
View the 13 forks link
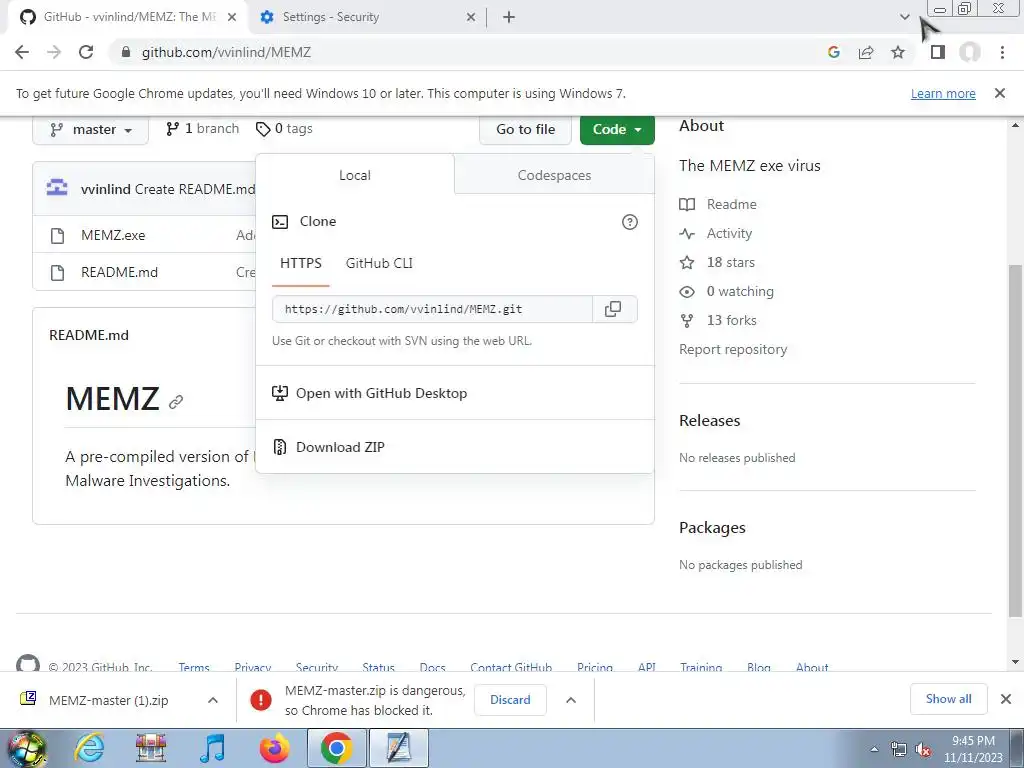point(718,321)
